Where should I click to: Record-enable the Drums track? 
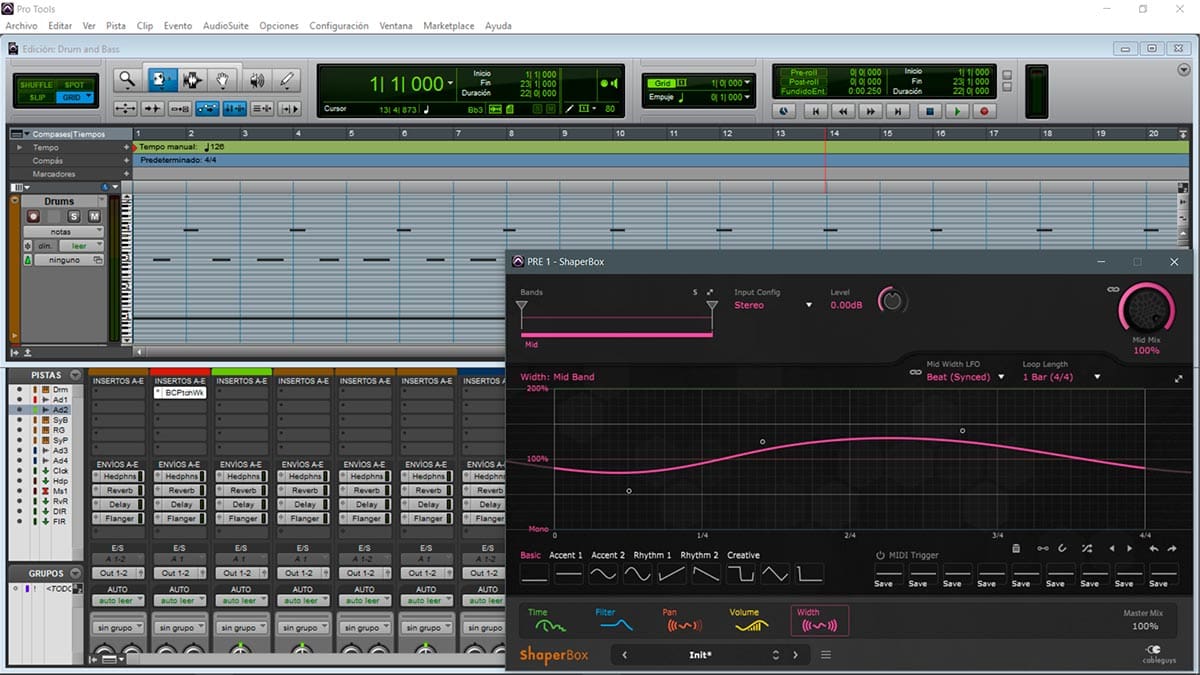click(33, 216)
